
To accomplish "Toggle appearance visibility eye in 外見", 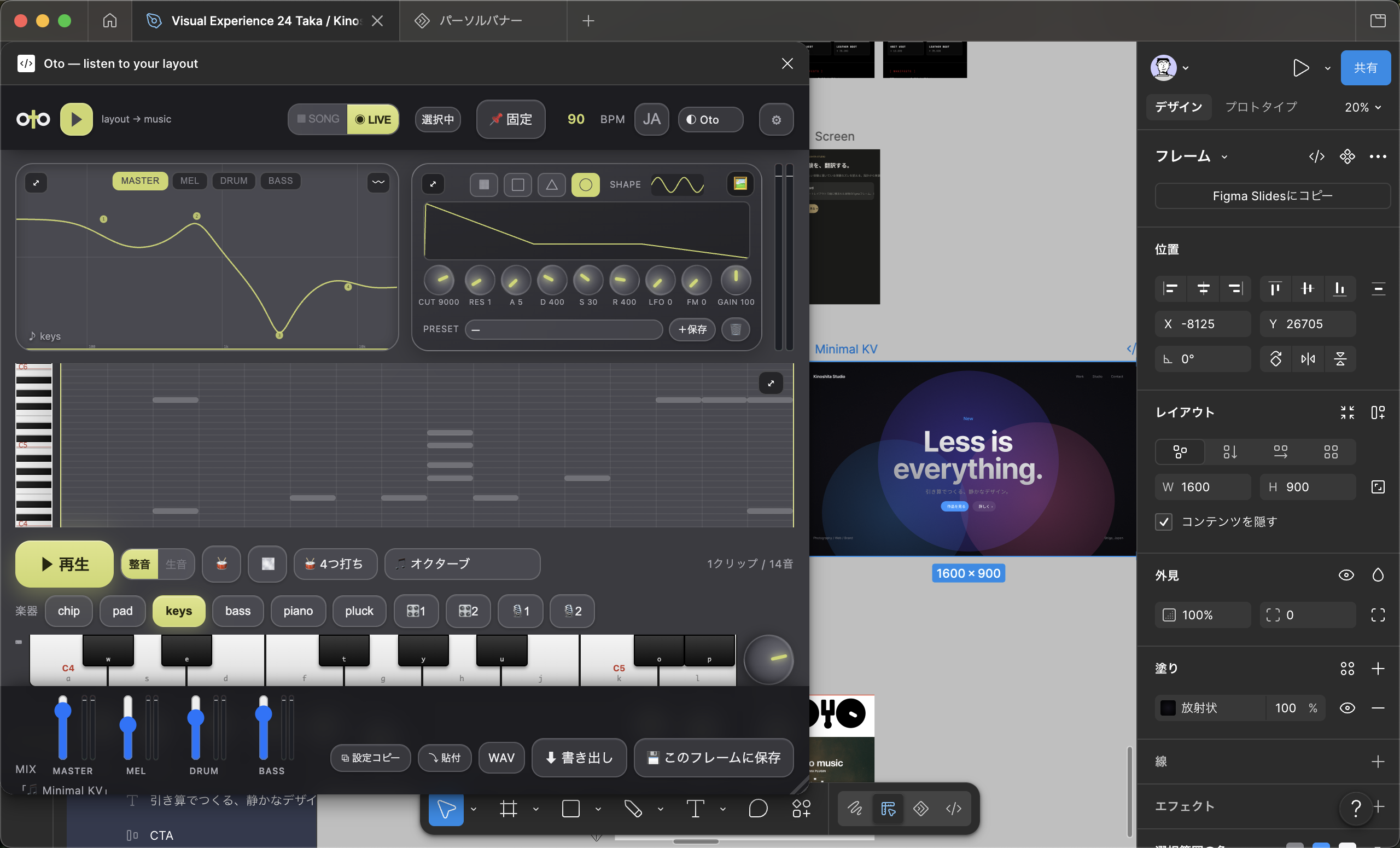I will click(1346, 575).
